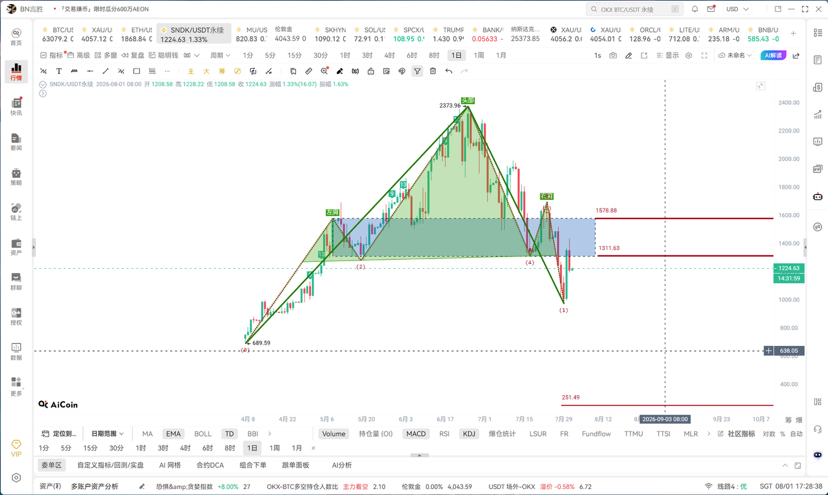Image resolution: width=828 pixels, height=495 pixels.
Task: Select the text annotation tool
Action: [59, 71]
